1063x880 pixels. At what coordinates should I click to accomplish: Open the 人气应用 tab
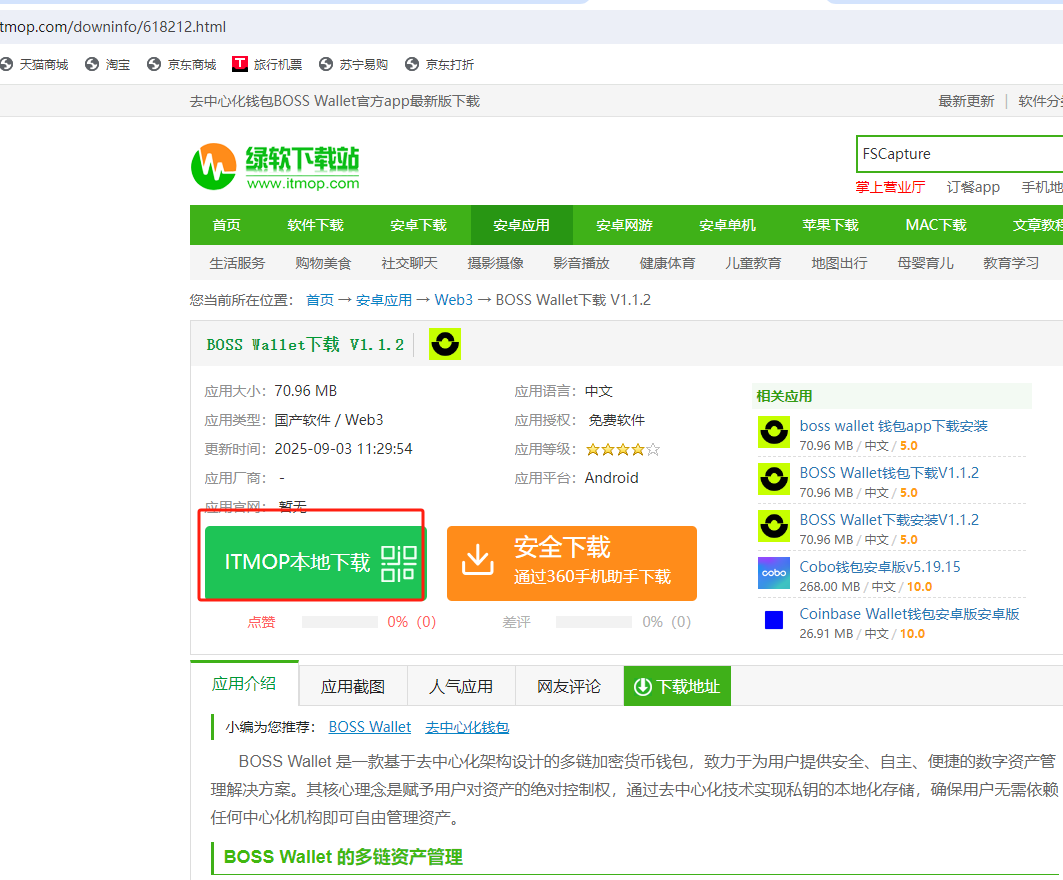461,686
